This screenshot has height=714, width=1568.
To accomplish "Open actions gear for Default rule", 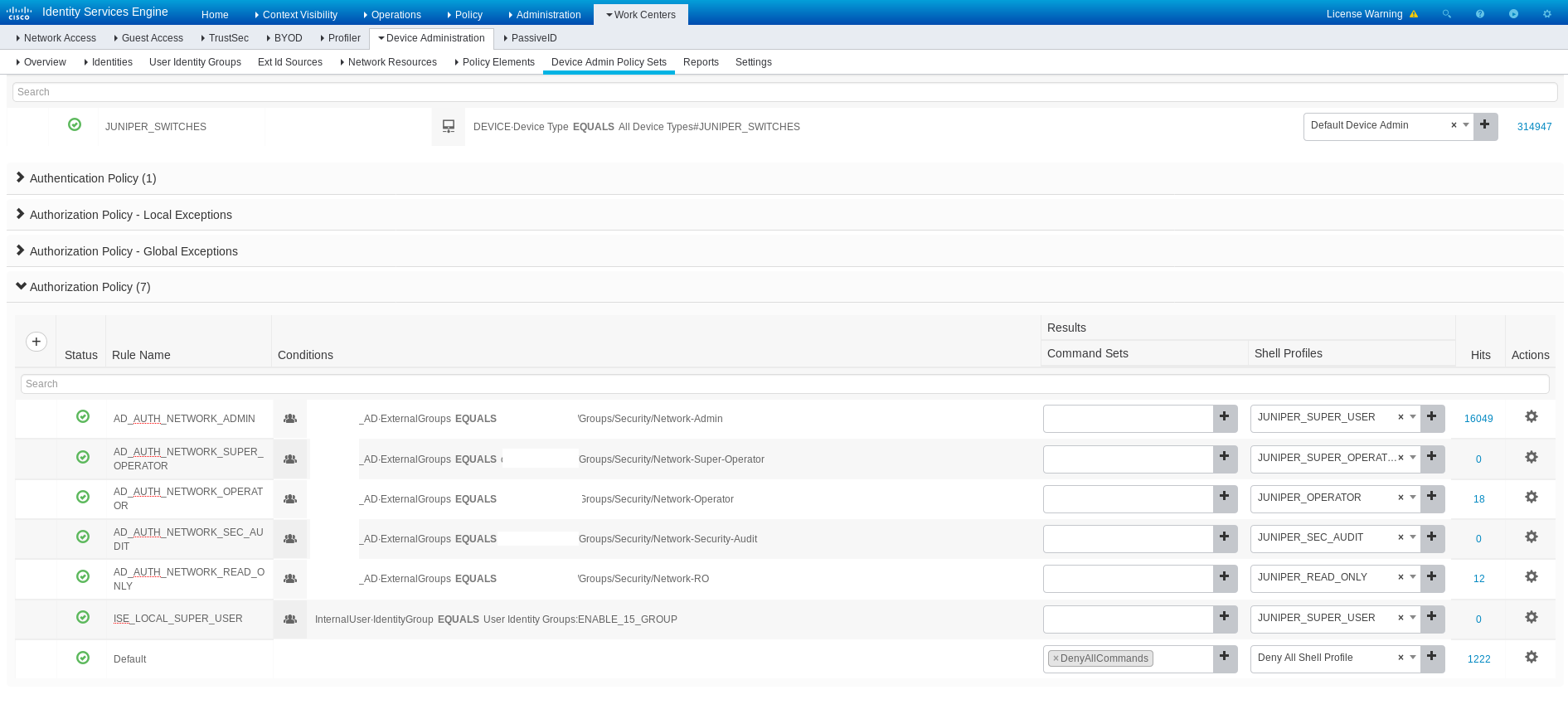I will (1532, 657).
